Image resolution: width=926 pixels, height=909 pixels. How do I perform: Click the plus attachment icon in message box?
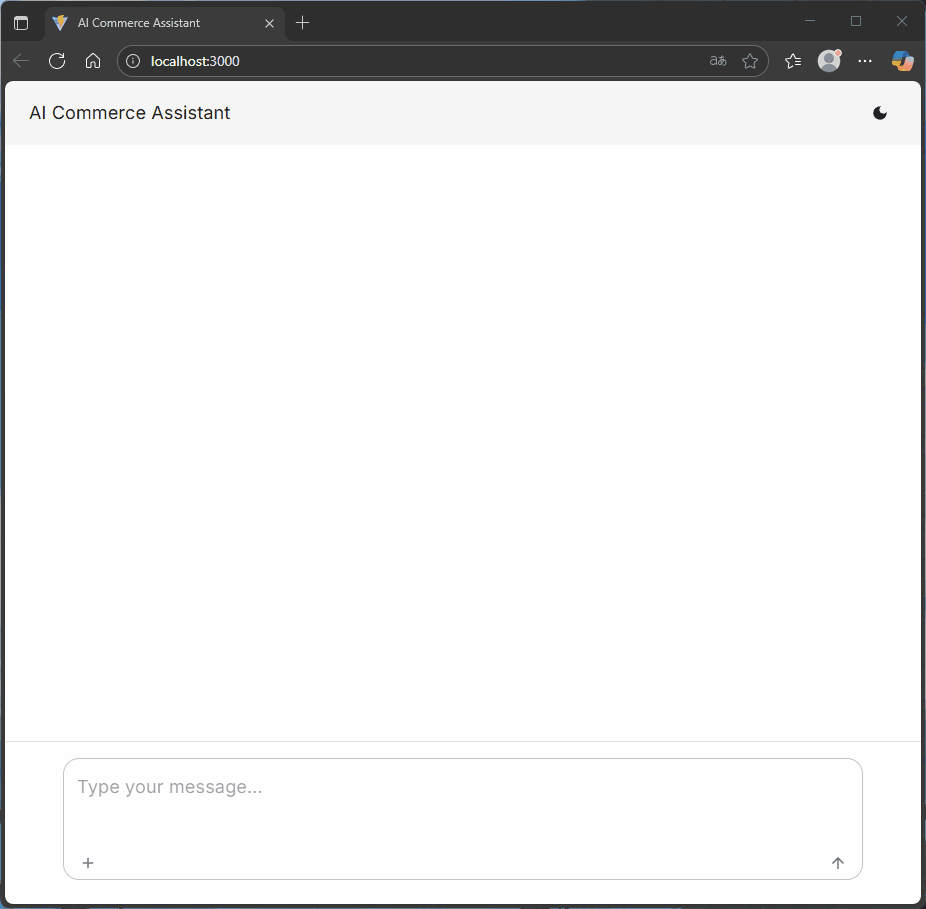88,863
